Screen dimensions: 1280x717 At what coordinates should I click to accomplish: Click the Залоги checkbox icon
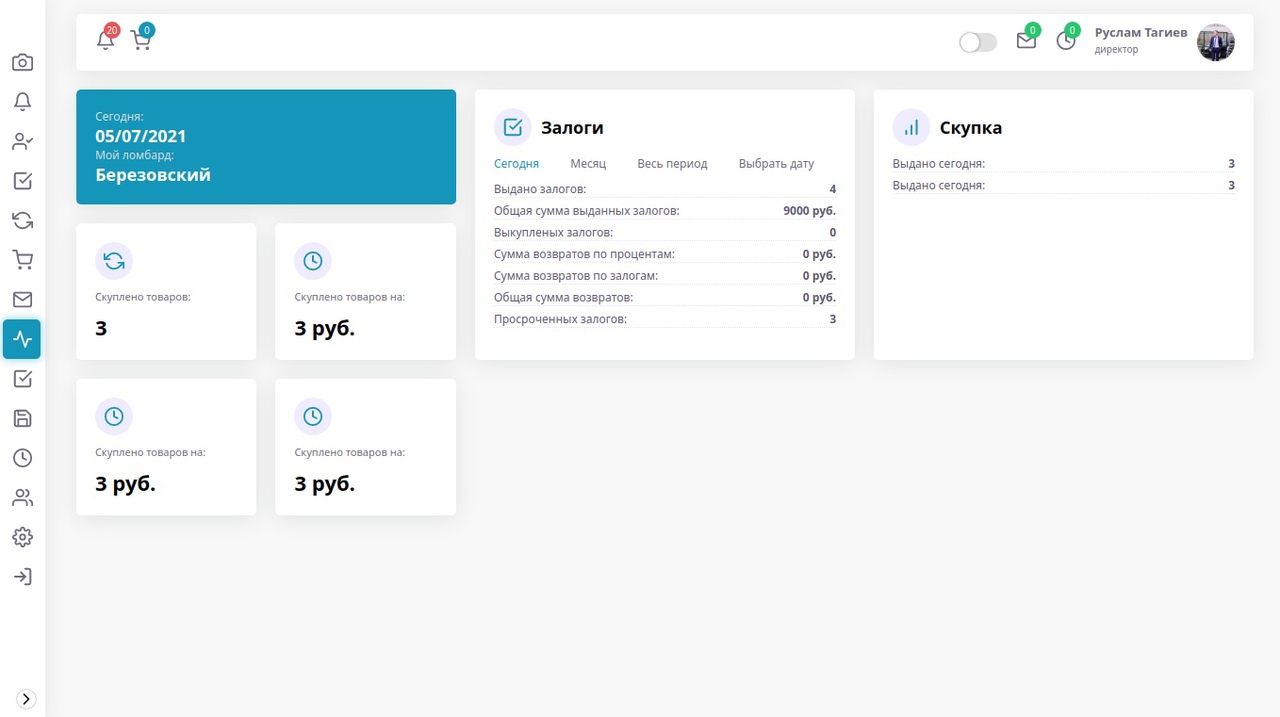point(513,128)
